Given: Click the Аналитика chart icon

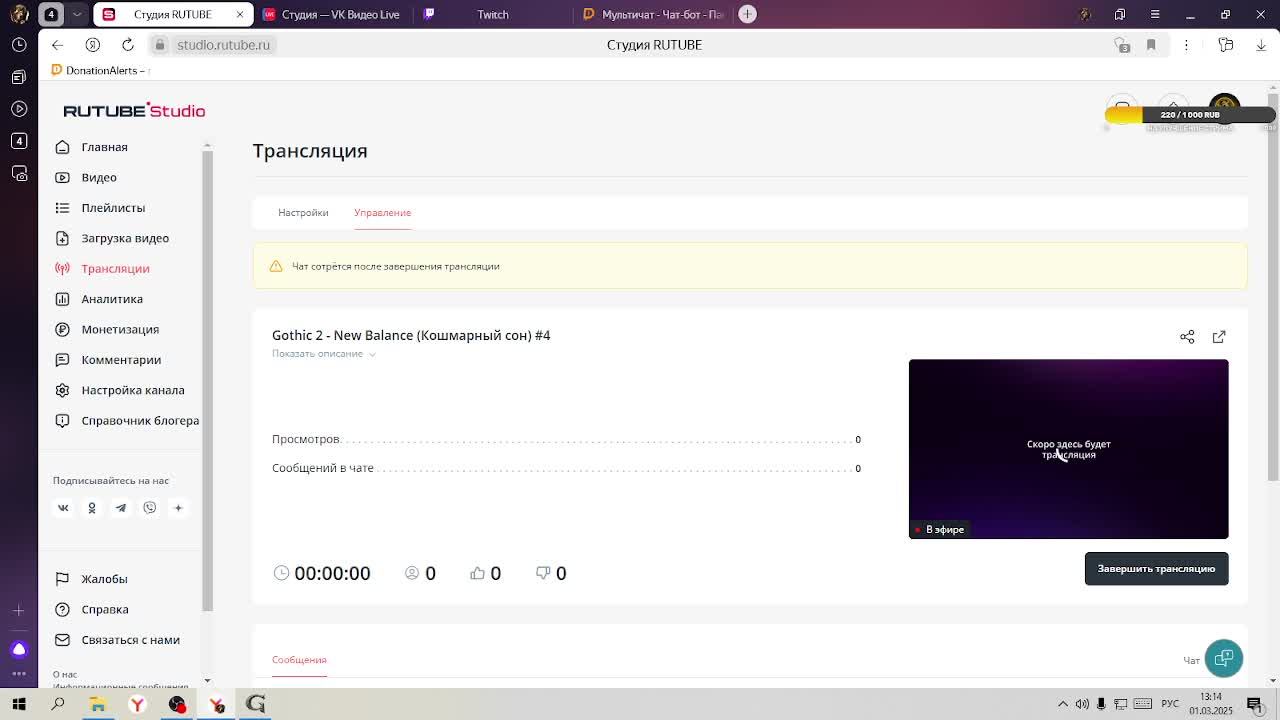Looking at the screenshot, I should pos(62,299).
